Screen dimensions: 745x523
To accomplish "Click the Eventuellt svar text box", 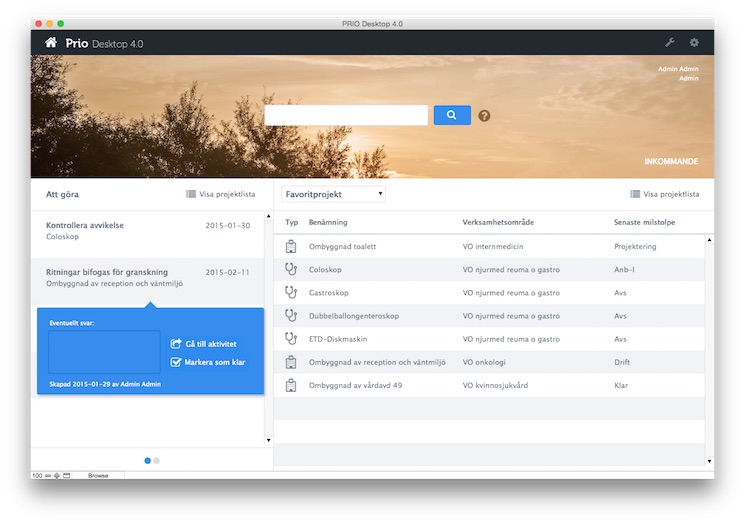I will pos(104,352).
